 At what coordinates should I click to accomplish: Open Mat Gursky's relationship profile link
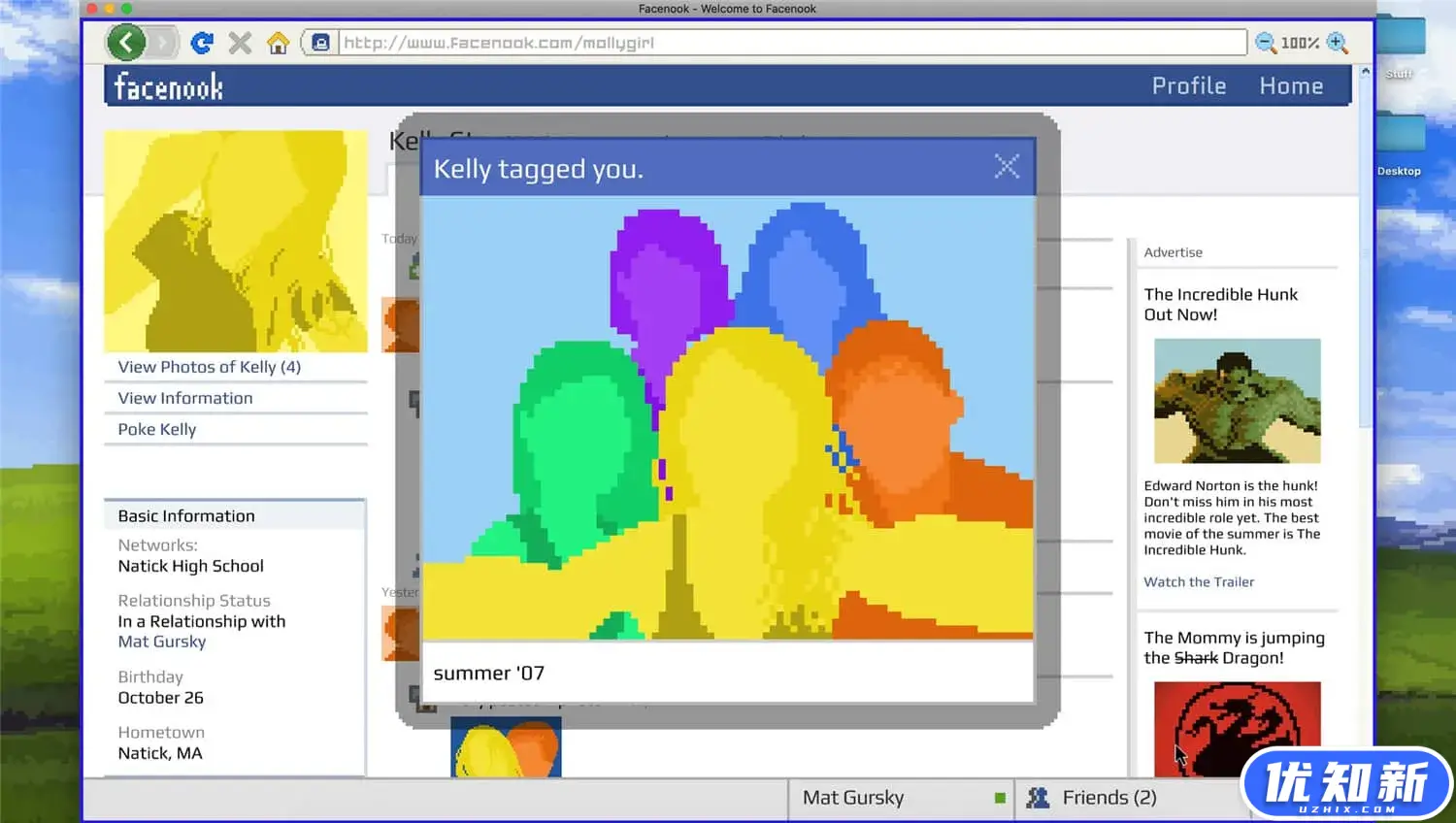tap(161, 642)
